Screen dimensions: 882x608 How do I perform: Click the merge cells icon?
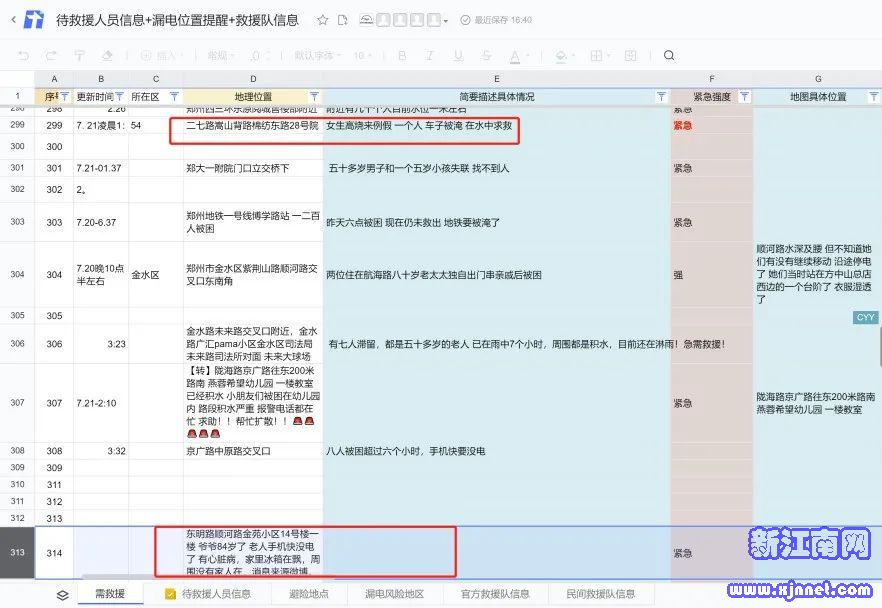(x=631, y=55)
